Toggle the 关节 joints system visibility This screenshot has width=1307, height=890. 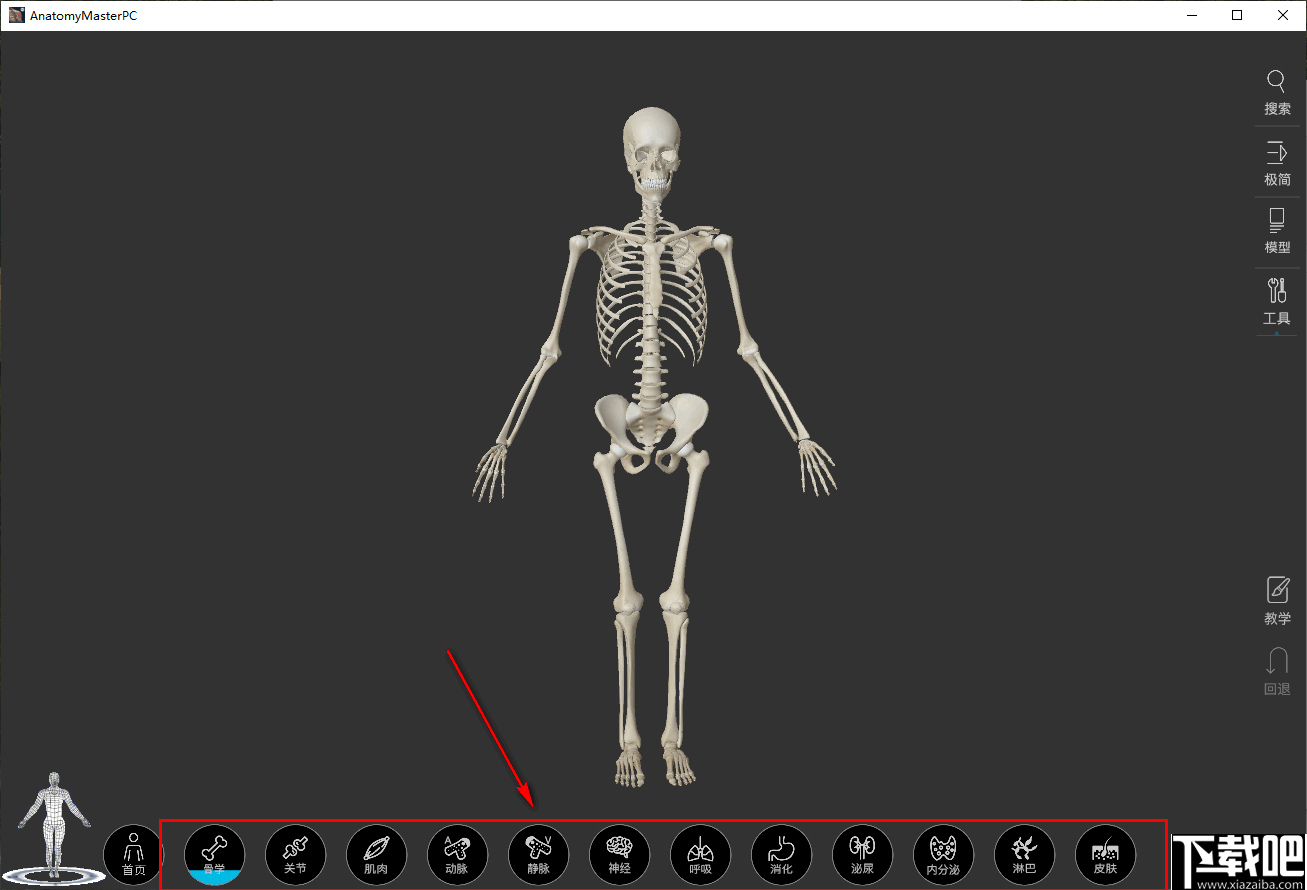point(295,854)
